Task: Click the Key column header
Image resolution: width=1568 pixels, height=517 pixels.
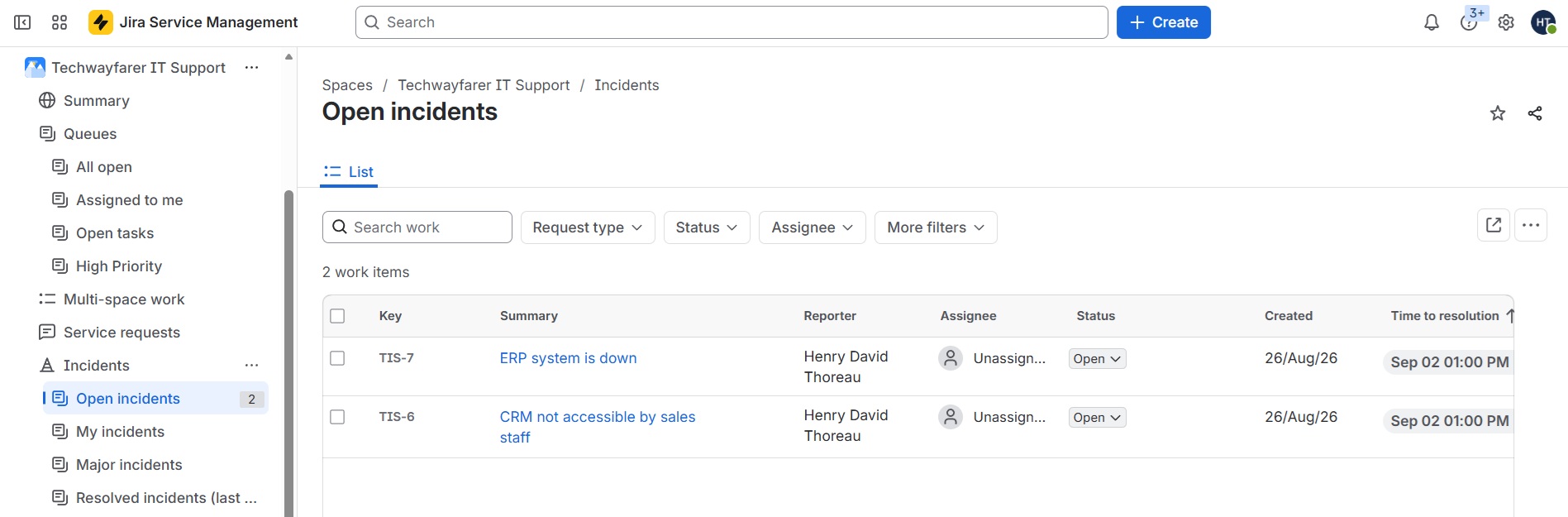Action: tap(390, 316)
